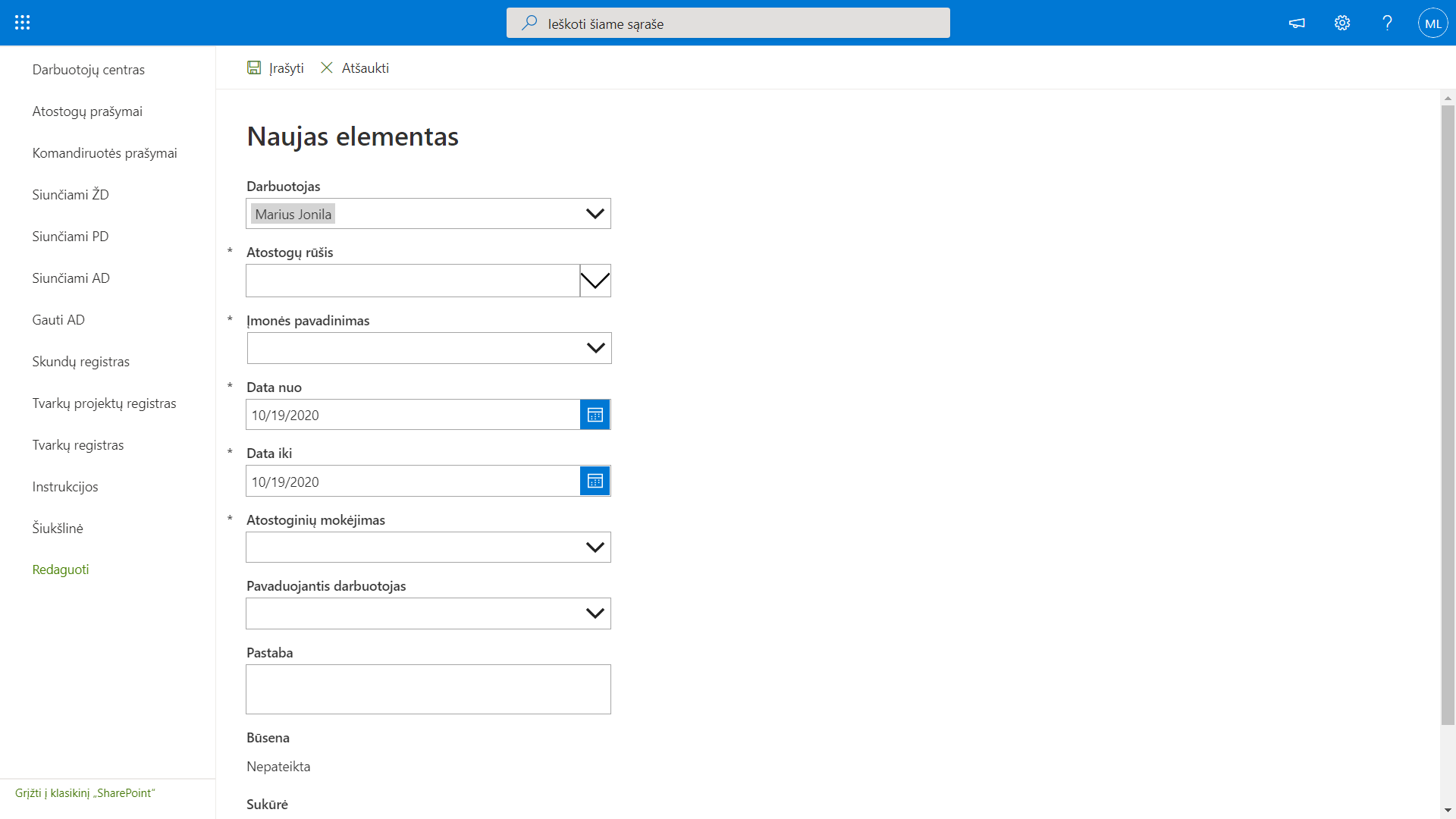Click the Atšaukti button label
The width and height of the screenshot is (1456, 819).
[366, 67]
